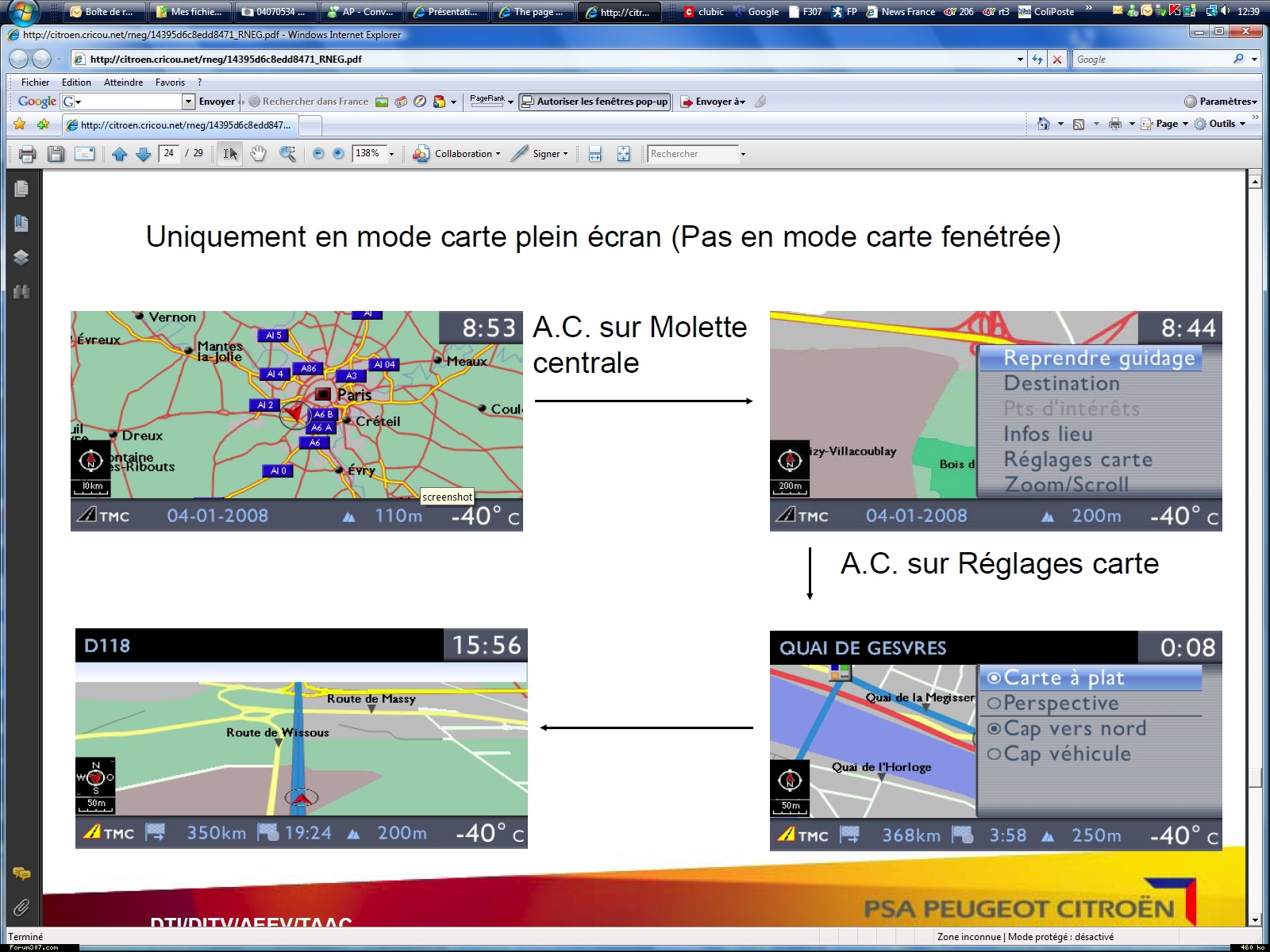Image resolution: width=1270 pixels, height=952 pixels.
Task: Click the PDF print icon
Action: (27, 154)
